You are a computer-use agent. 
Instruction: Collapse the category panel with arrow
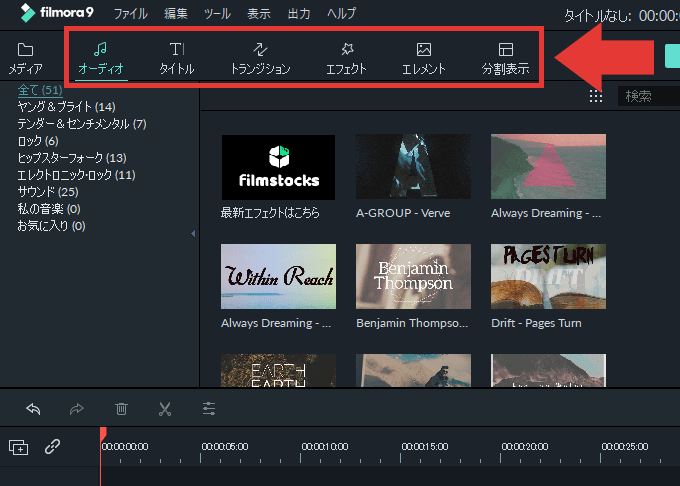[x=193, y=234]
